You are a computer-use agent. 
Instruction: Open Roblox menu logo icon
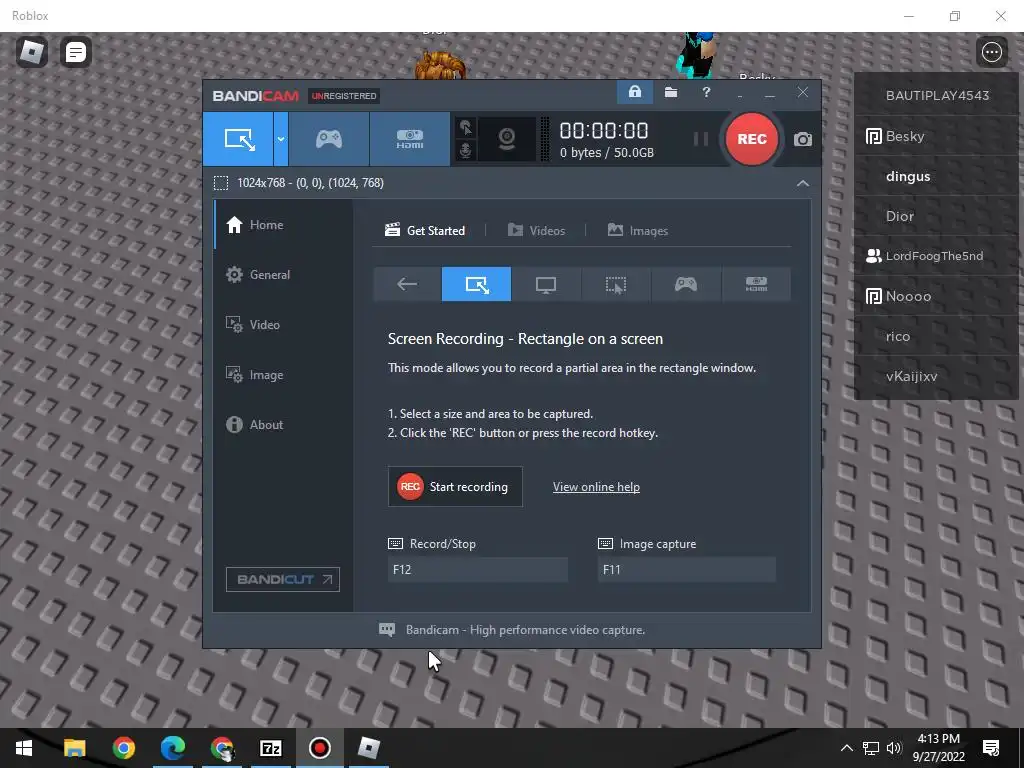(32, 52)
